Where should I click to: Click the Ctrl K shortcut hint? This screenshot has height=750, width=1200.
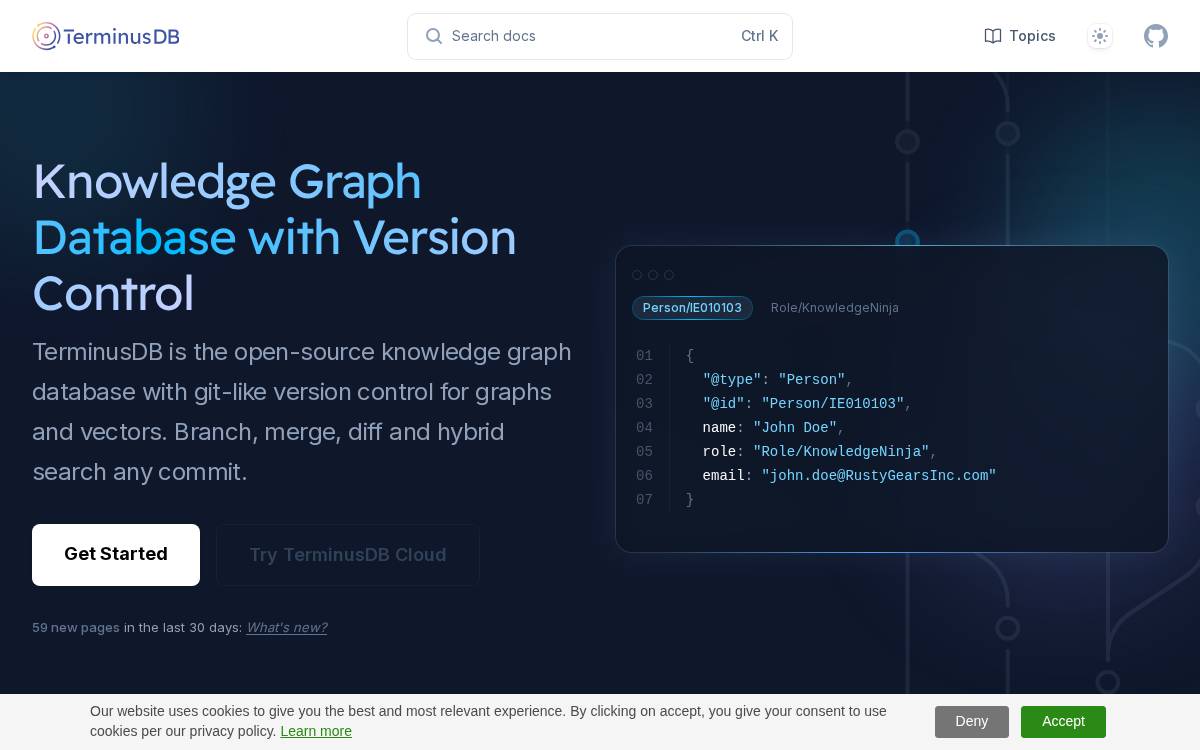pos(759,36)
